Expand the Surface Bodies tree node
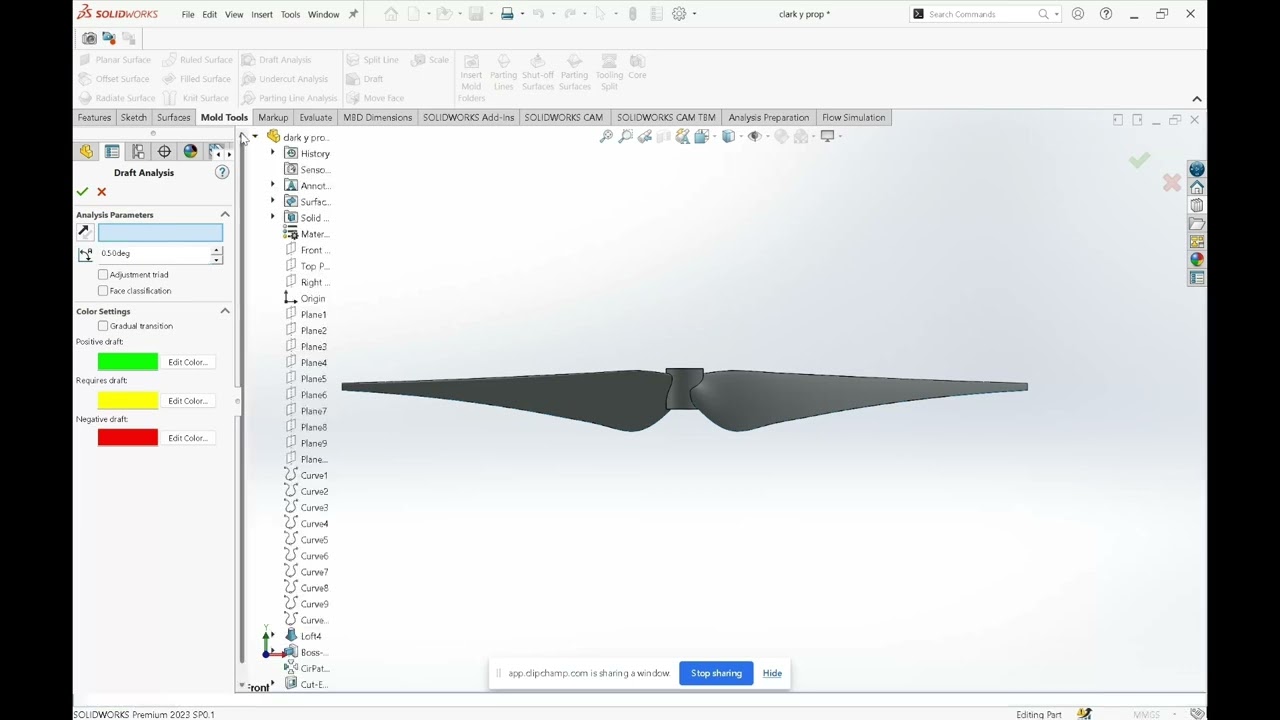Screen dimensions: 1280x720 (273, 201)
